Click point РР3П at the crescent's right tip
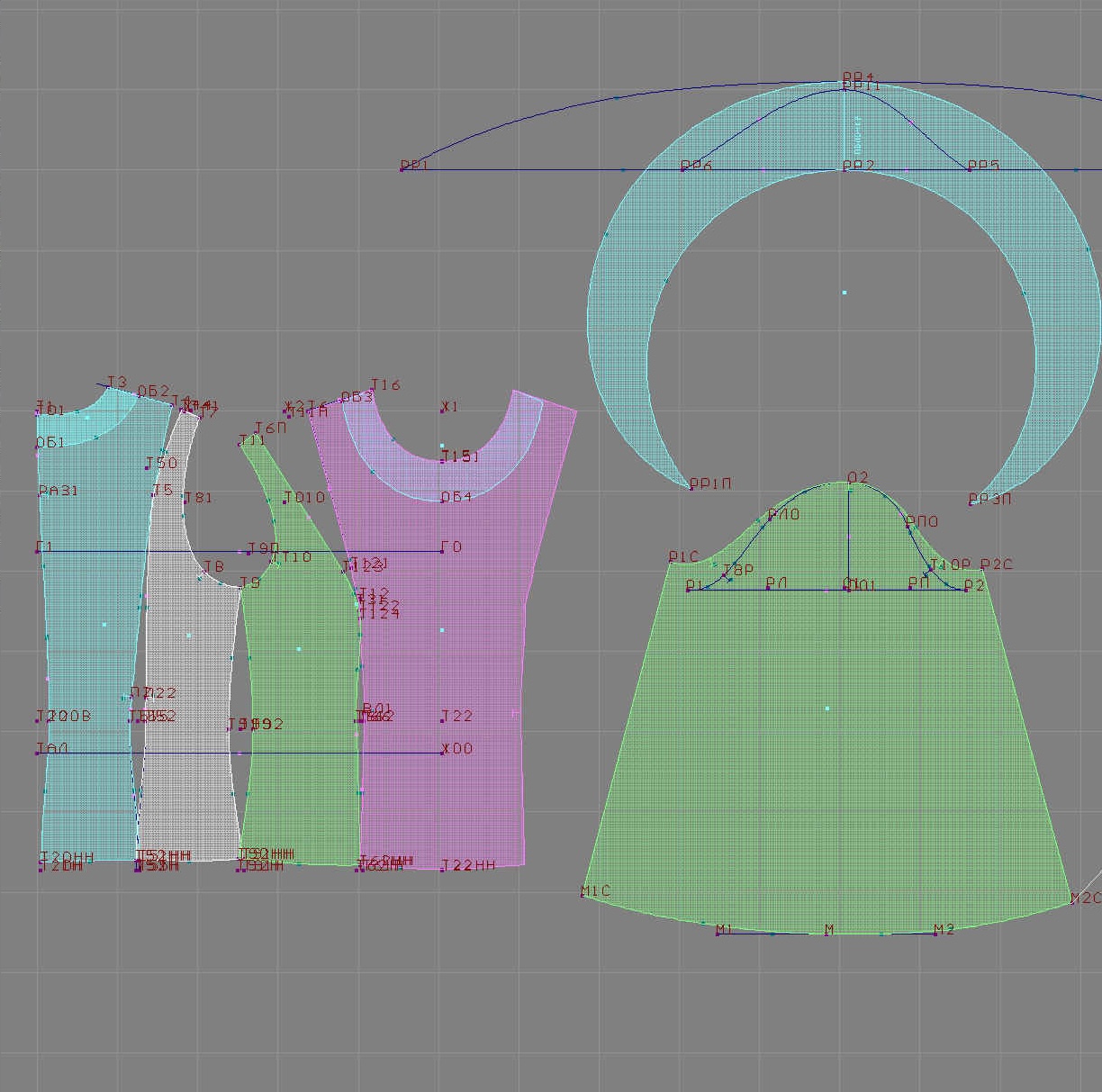The width and height of the screenshot is (1102, 1092). (971, 502)
